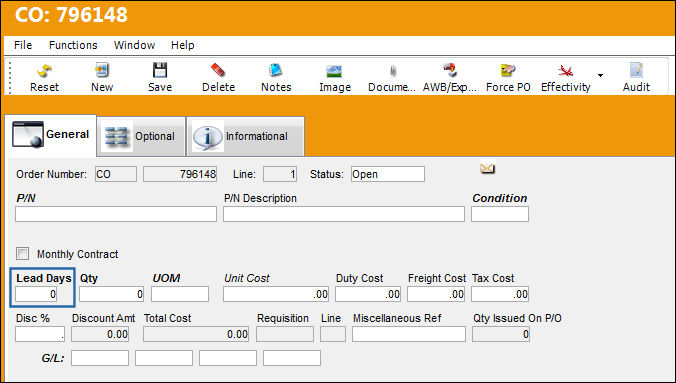Switch to the Informational tab
The width and height of the screenshot is (676, 383).
[x=245, y=136]
